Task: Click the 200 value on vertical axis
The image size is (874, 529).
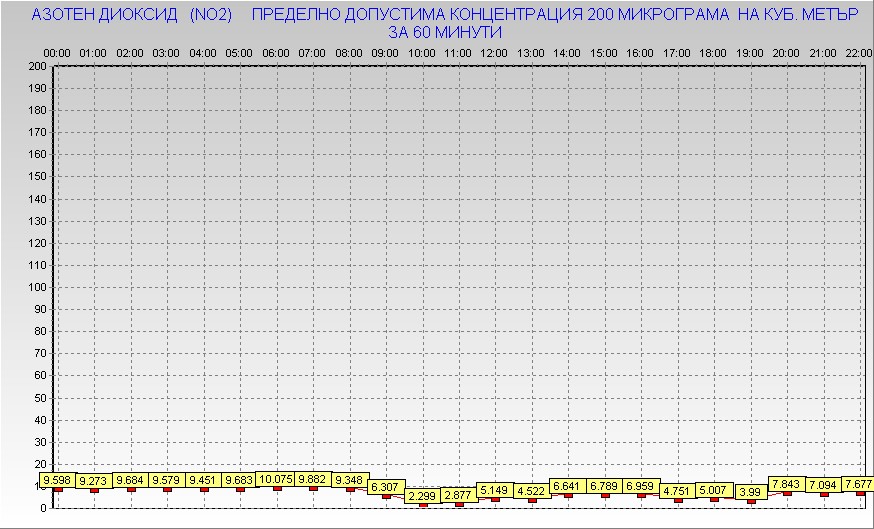Action: coord(37,66)
